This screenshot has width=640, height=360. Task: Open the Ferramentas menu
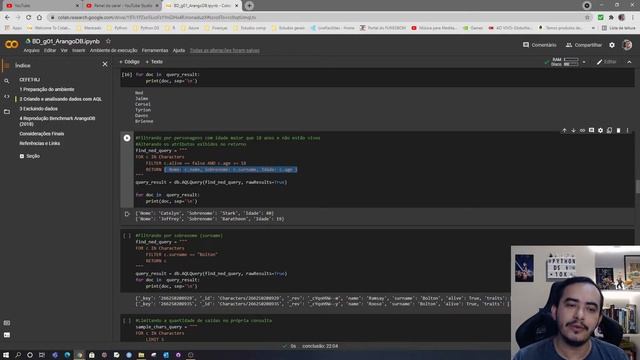point(155,51)
